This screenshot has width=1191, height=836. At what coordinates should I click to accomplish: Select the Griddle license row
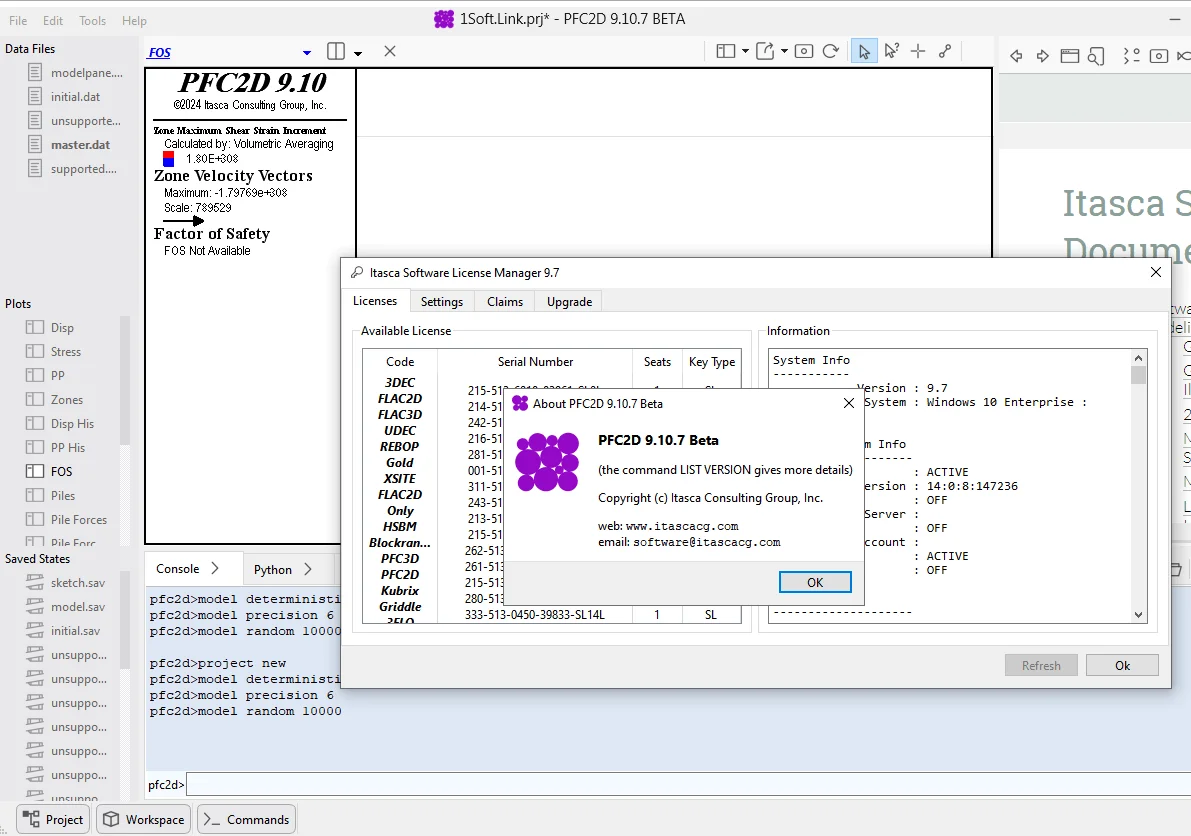[400, 607]
